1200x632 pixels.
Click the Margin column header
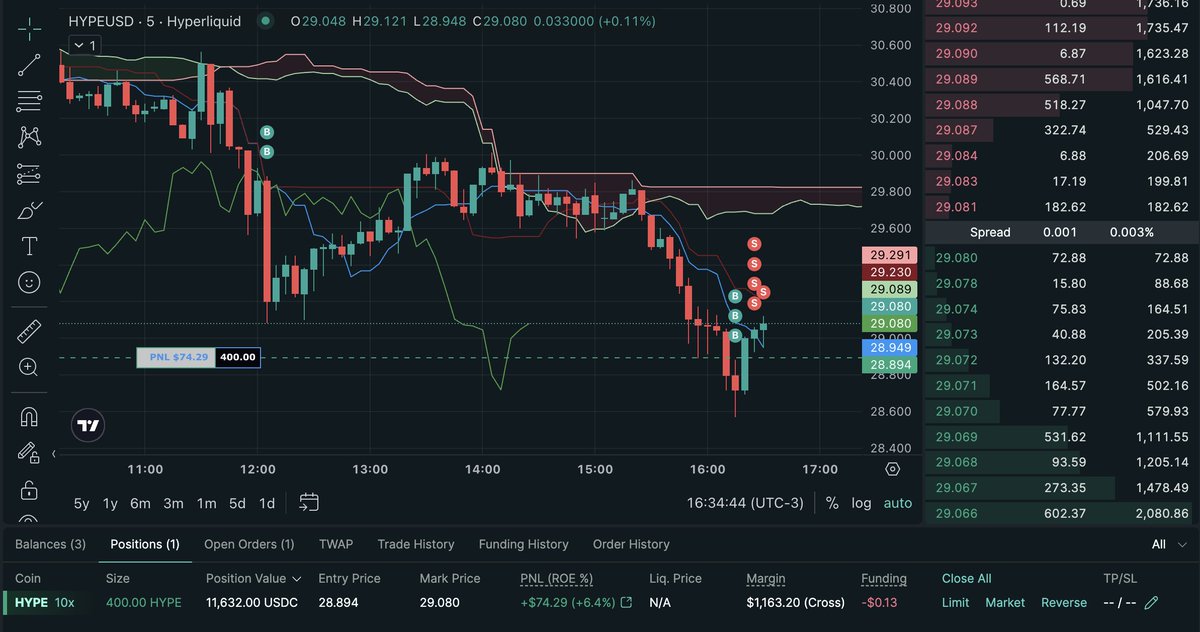765,578
